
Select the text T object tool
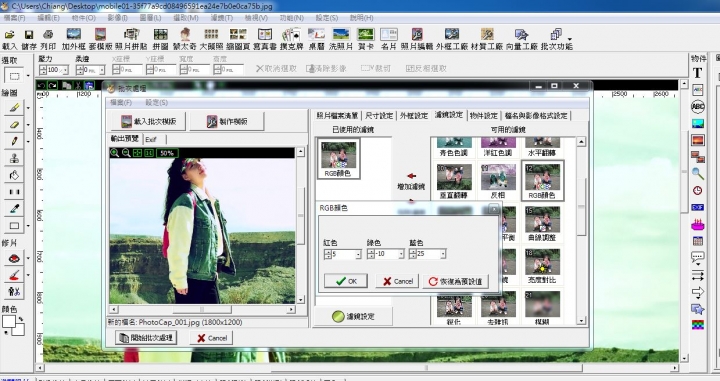[698, 73]
